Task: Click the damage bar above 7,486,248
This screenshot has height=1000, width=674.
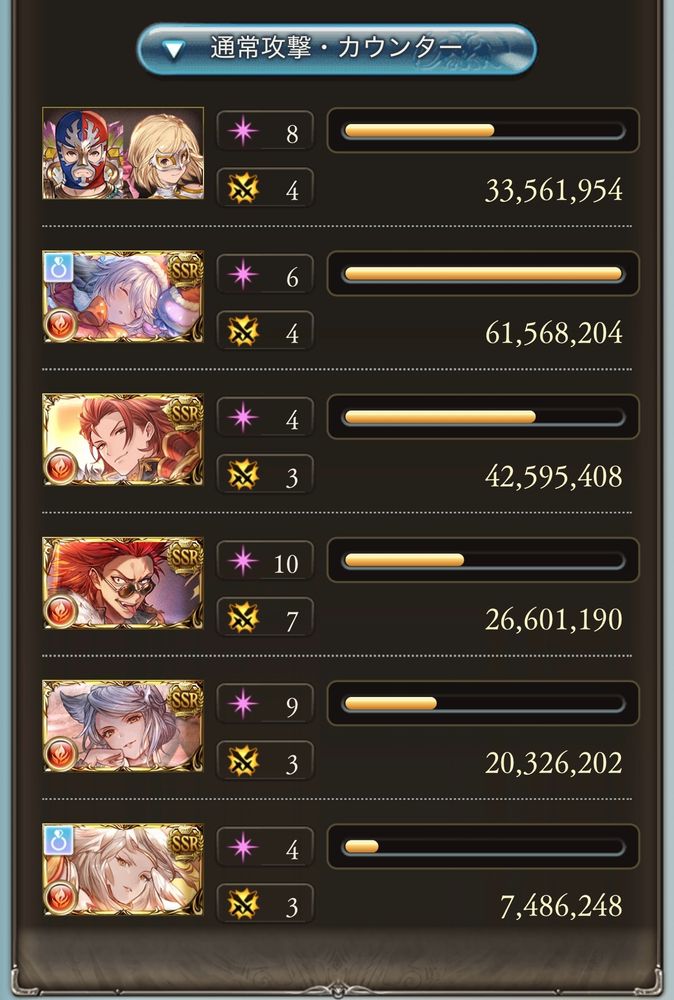Action: tap(483, 847)
